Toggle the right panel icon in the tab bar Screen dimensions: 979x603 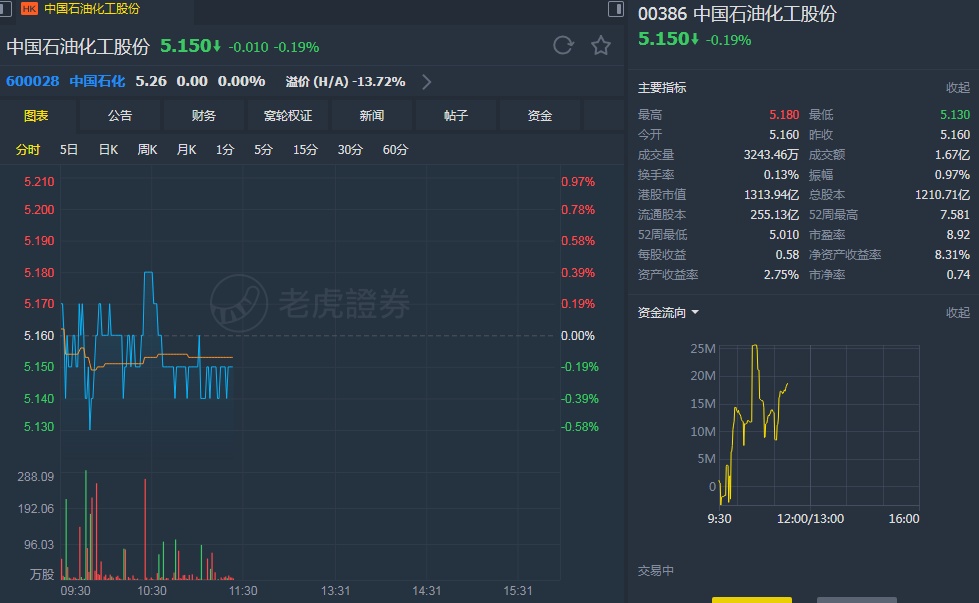(616, 9)
